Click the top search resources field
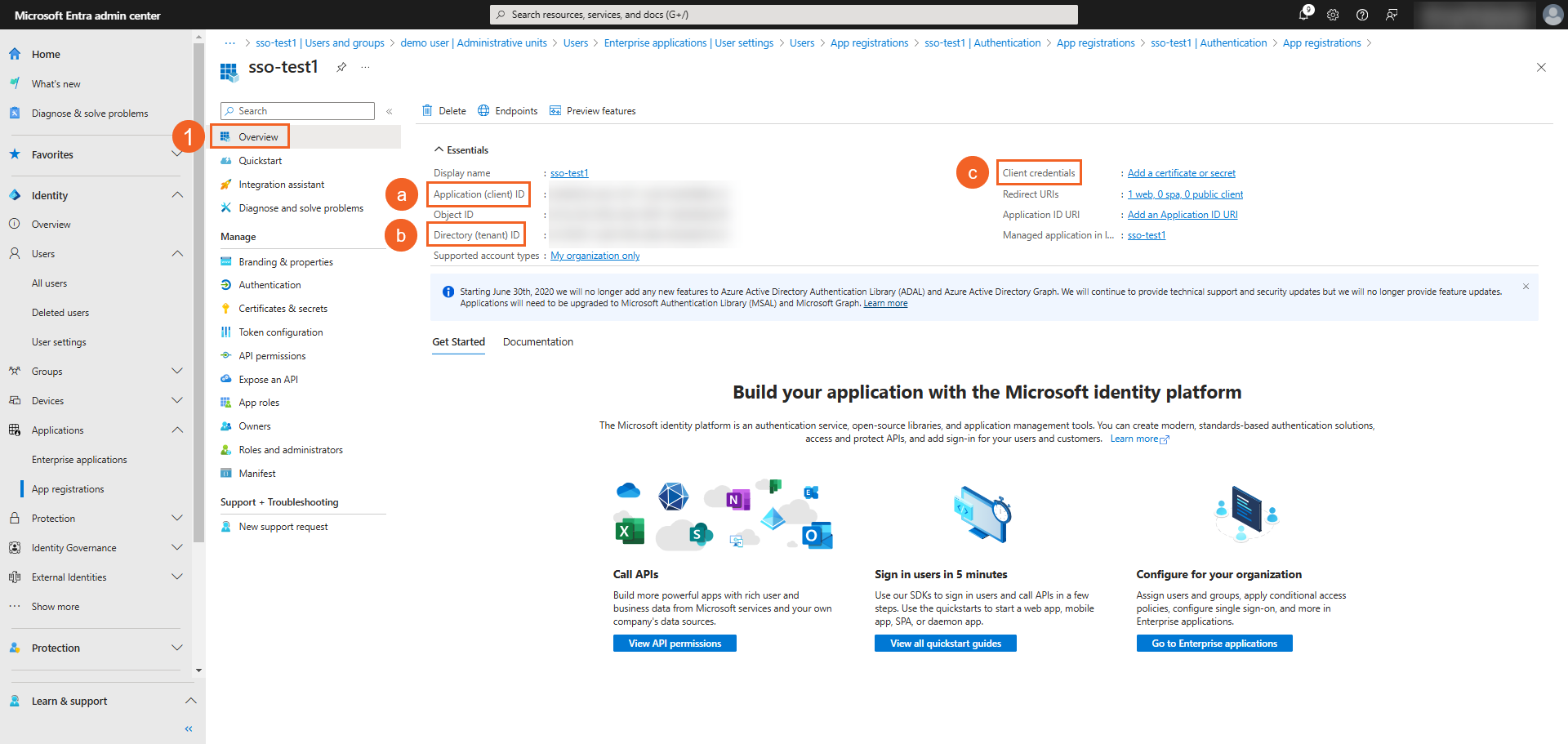This screenshot has width=1568, height=744. click(784, 15)
